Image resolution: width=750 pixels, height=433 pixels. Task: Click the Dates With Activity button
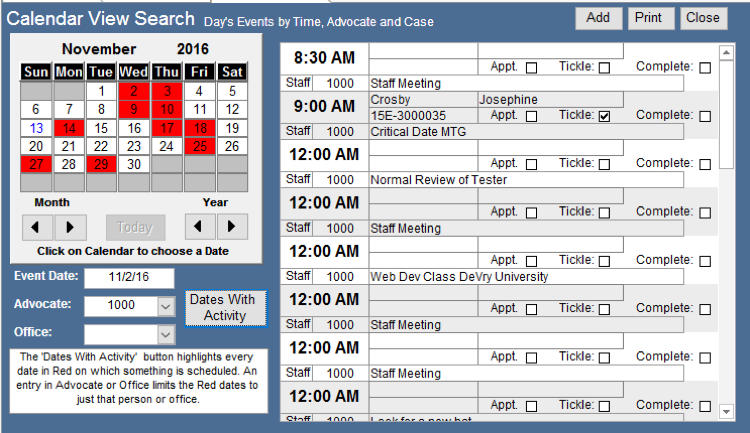tap(225, 308)
